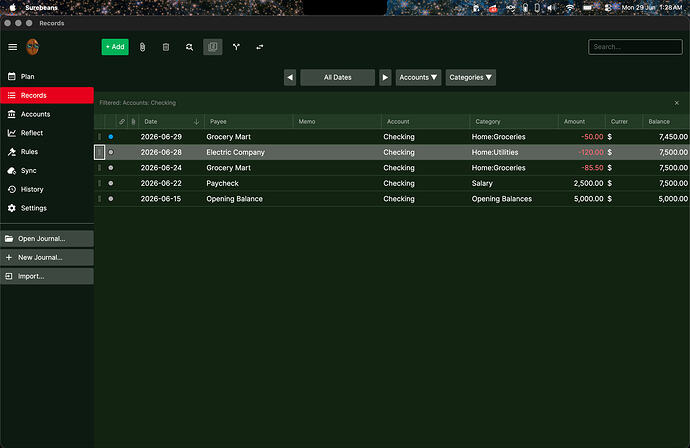This screenshot has height=448, width=690.
Task: Open the History section
Action: coord(47,189)
